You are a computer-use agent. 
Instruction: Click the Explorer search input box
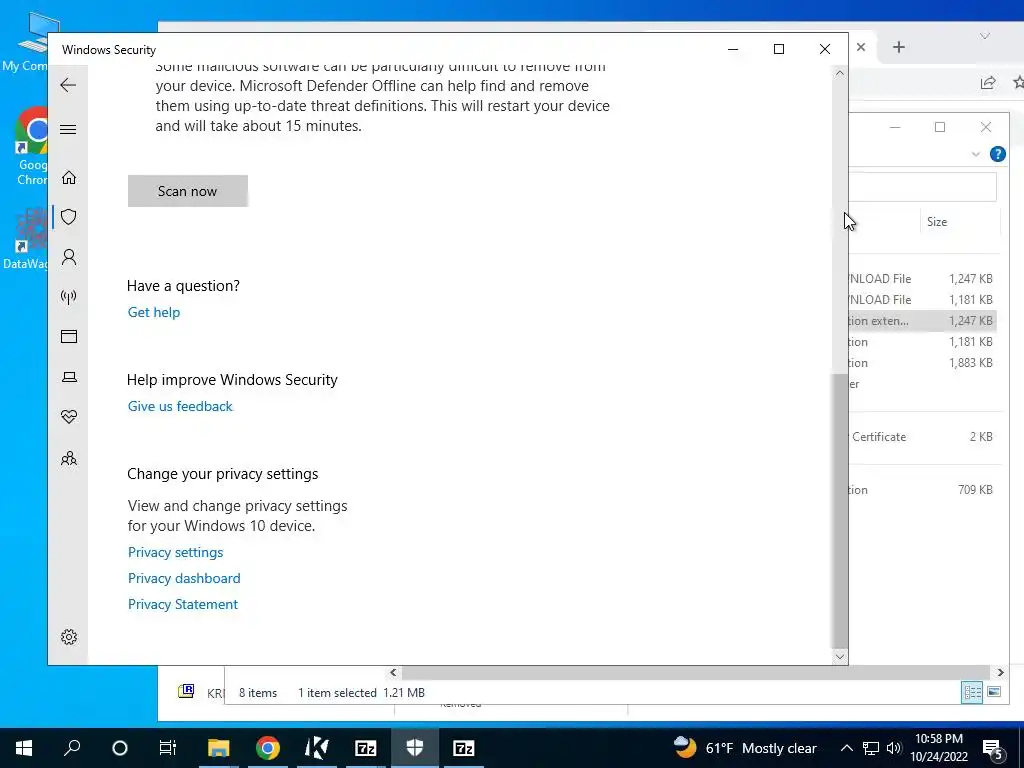tap(922, 187)
